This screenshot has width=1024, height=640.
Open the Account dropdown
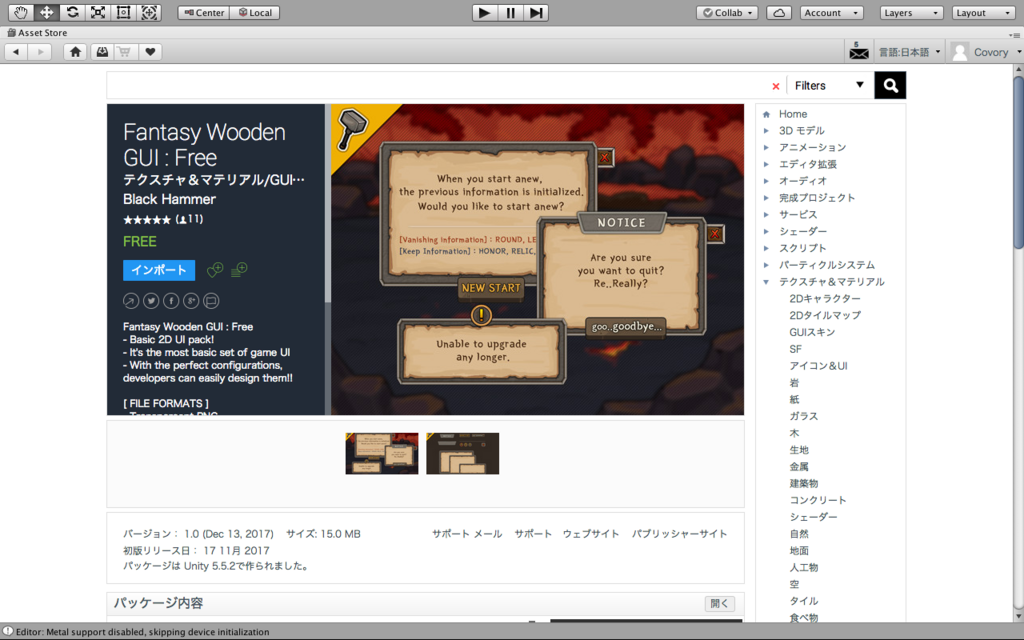pos(831,12)
